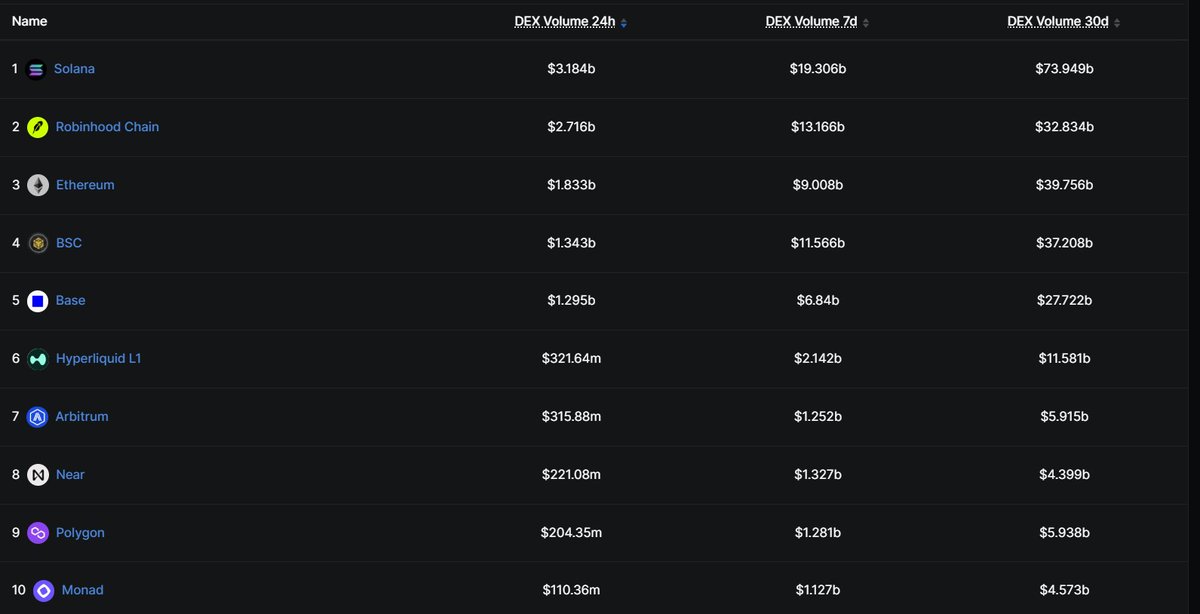This screenshot has width=1200, height=614.
Task: Open the Robinhood Chain link
Action: click(107, 127)
